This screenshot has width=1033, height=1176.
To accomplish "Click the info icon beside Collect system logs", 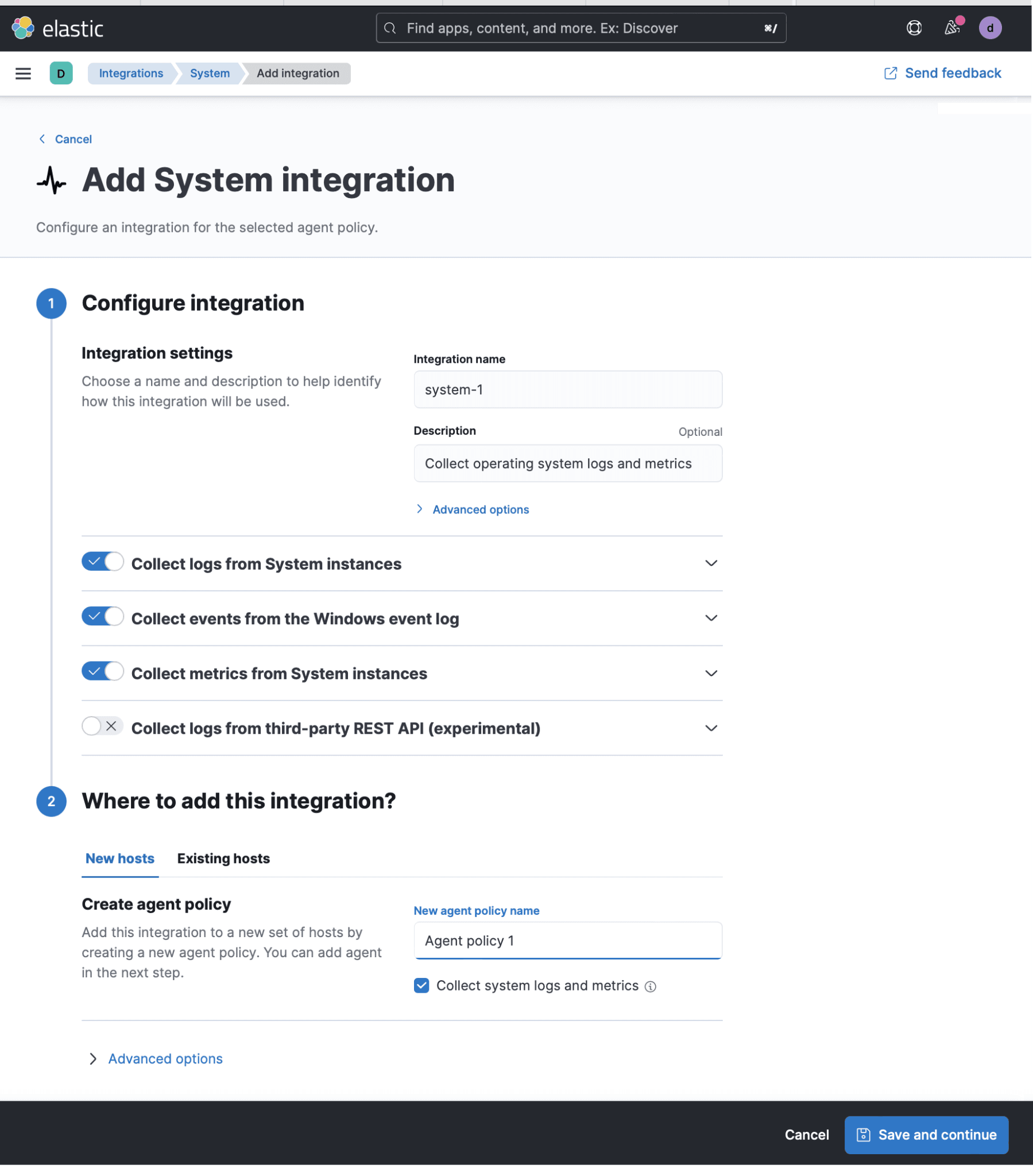I will point(651,987).
